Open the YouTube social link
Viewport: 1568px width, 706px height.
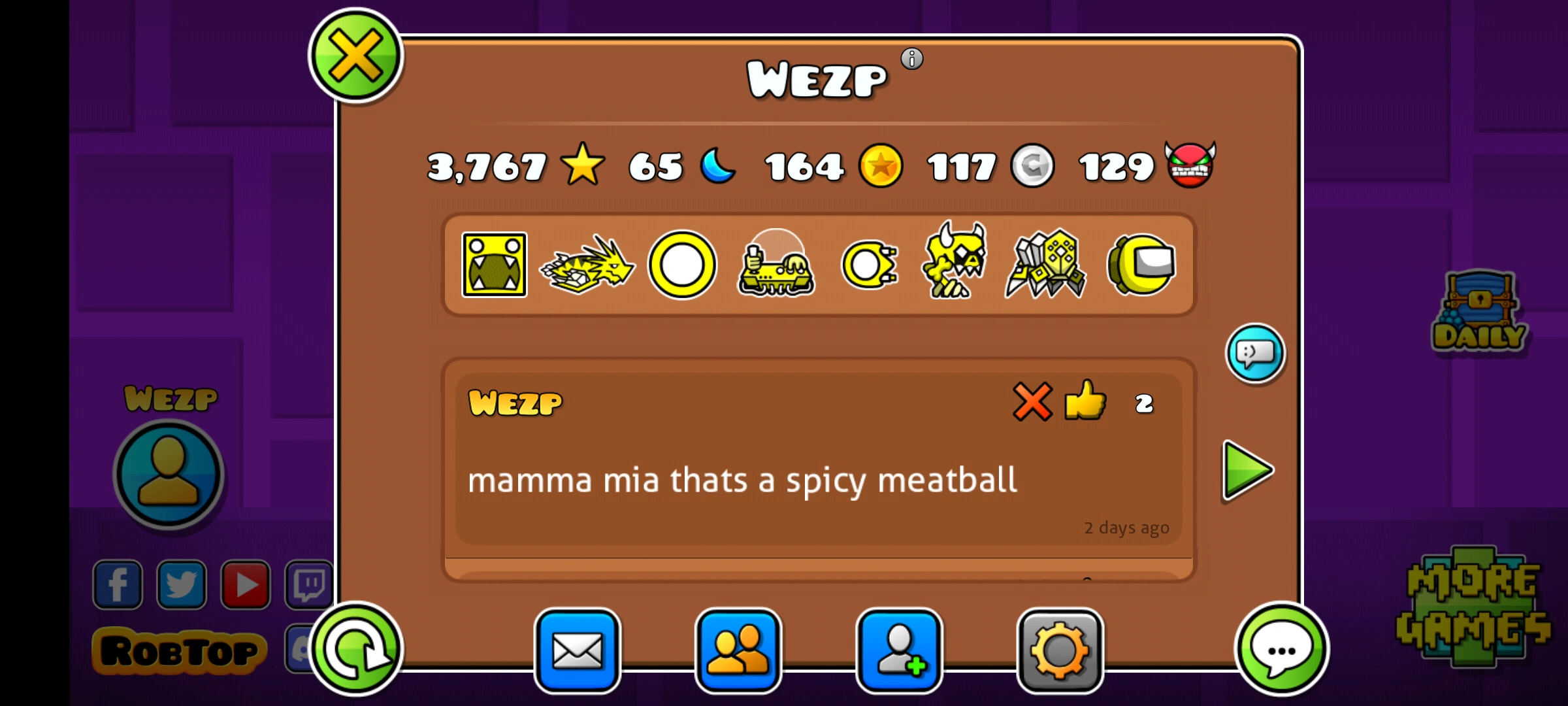(246, 584)
